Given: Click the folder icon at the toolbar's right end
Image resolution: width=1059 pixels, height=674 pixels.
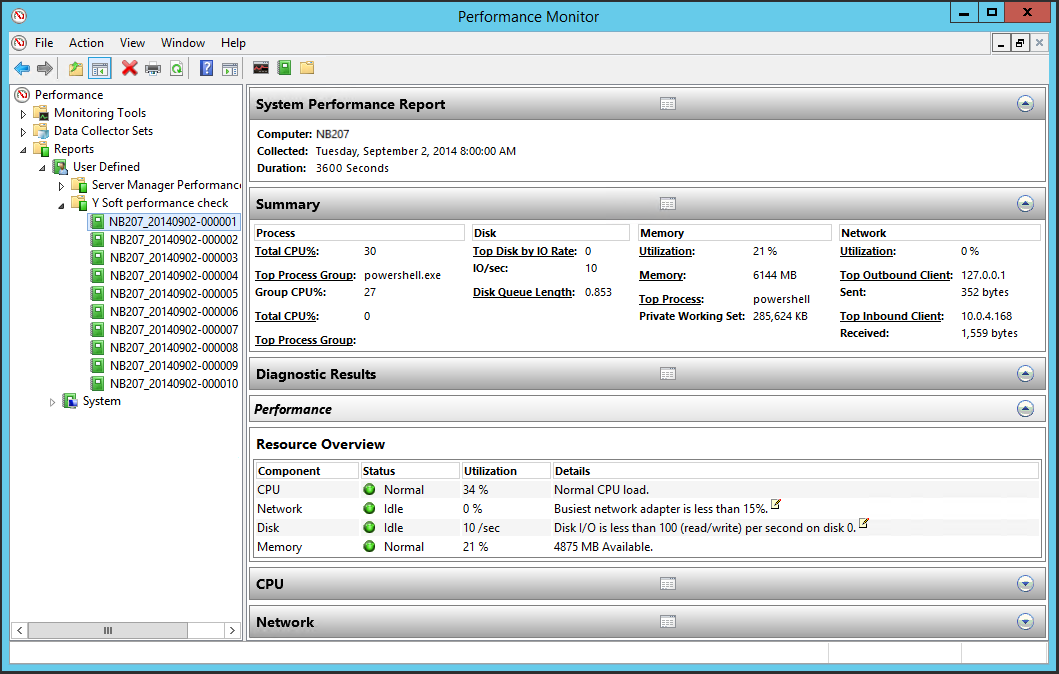Looking at the screenshot, I should [x=309, y=68].
